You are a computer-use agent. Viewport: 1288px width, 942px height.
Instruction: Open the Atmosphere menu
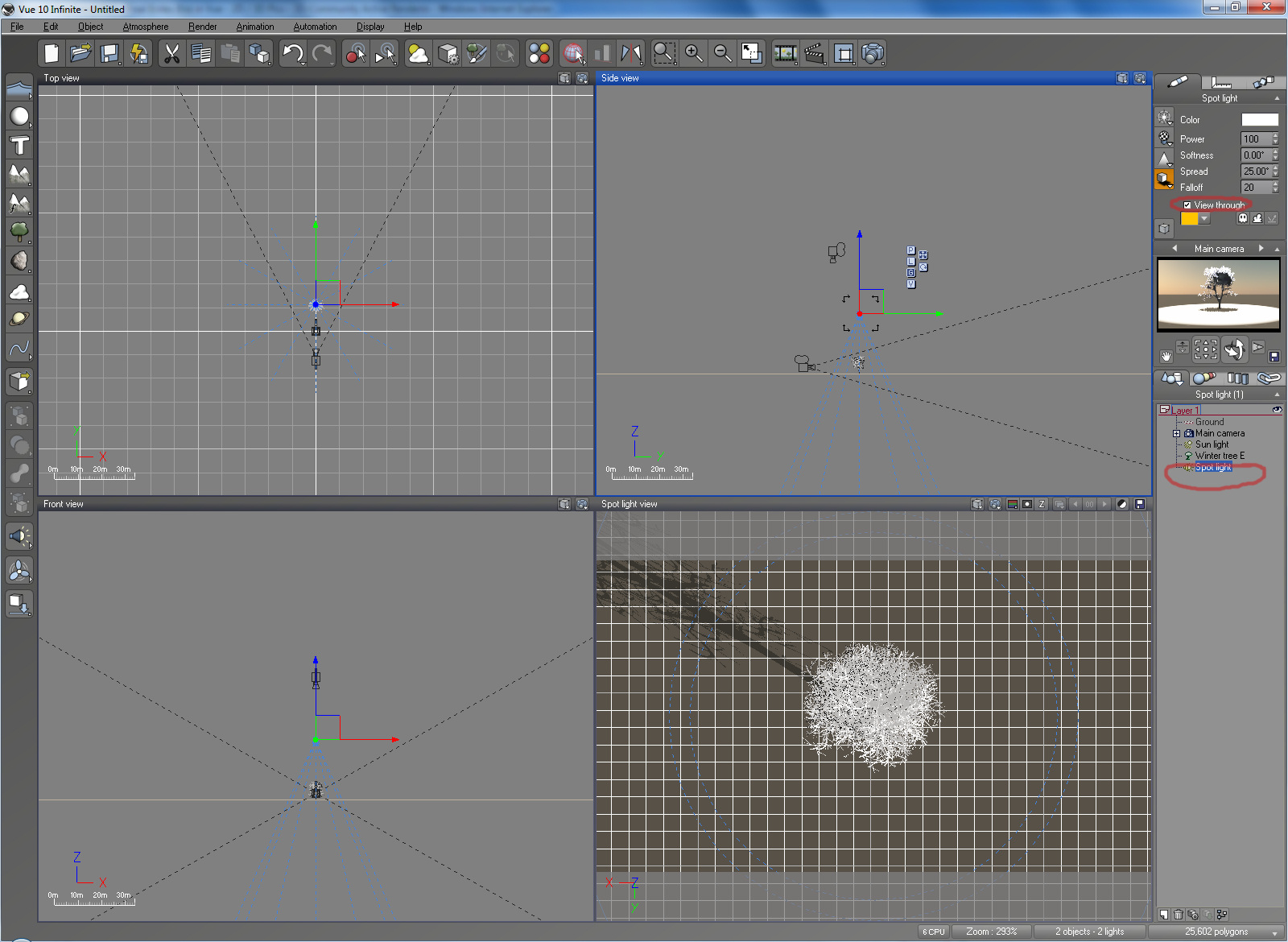point(146,27)
